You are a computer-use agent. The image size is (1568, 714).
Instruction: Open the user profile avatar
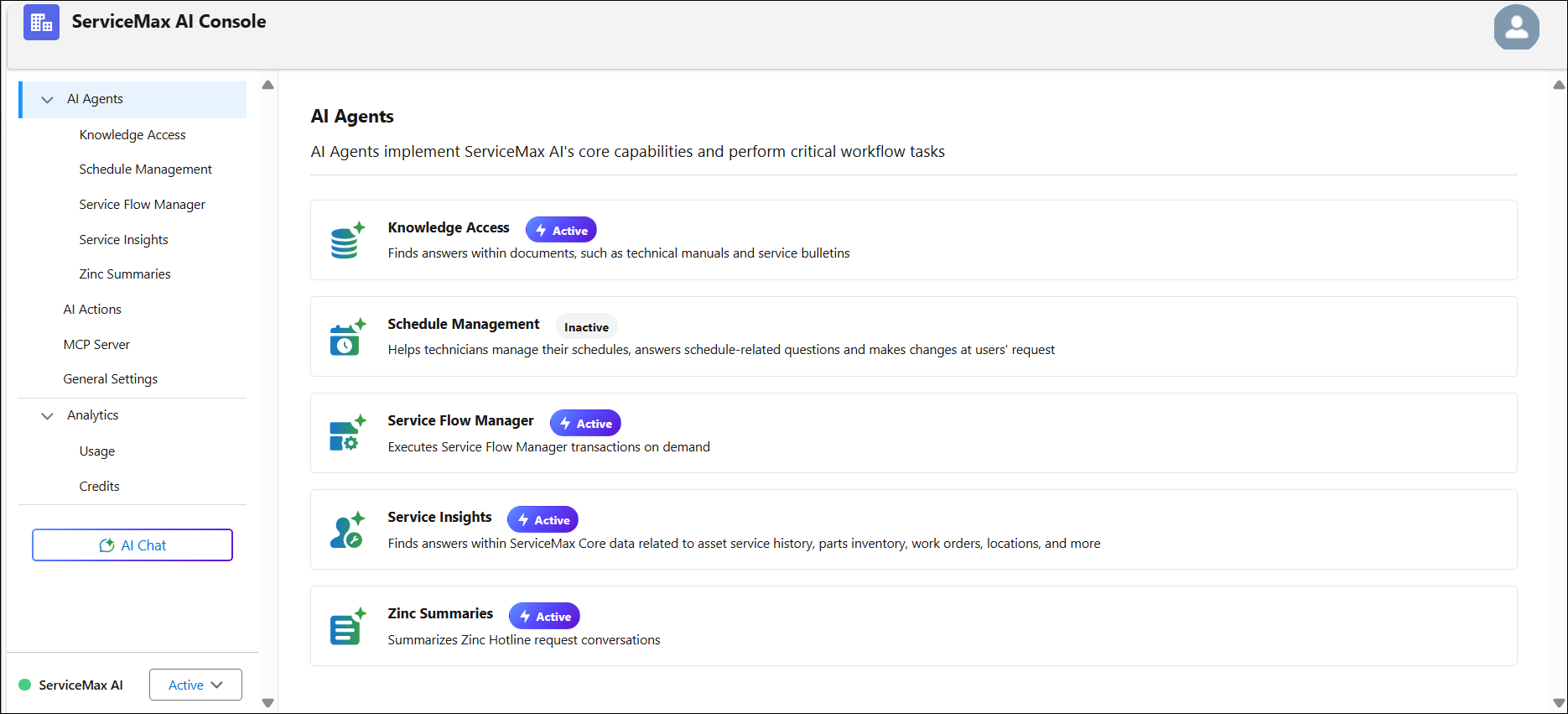[1516, 28]
